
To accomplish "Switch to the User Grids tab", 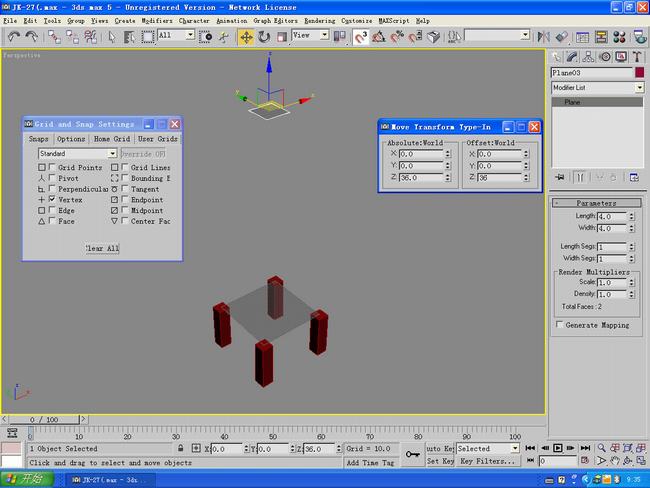I will (158, 139).
